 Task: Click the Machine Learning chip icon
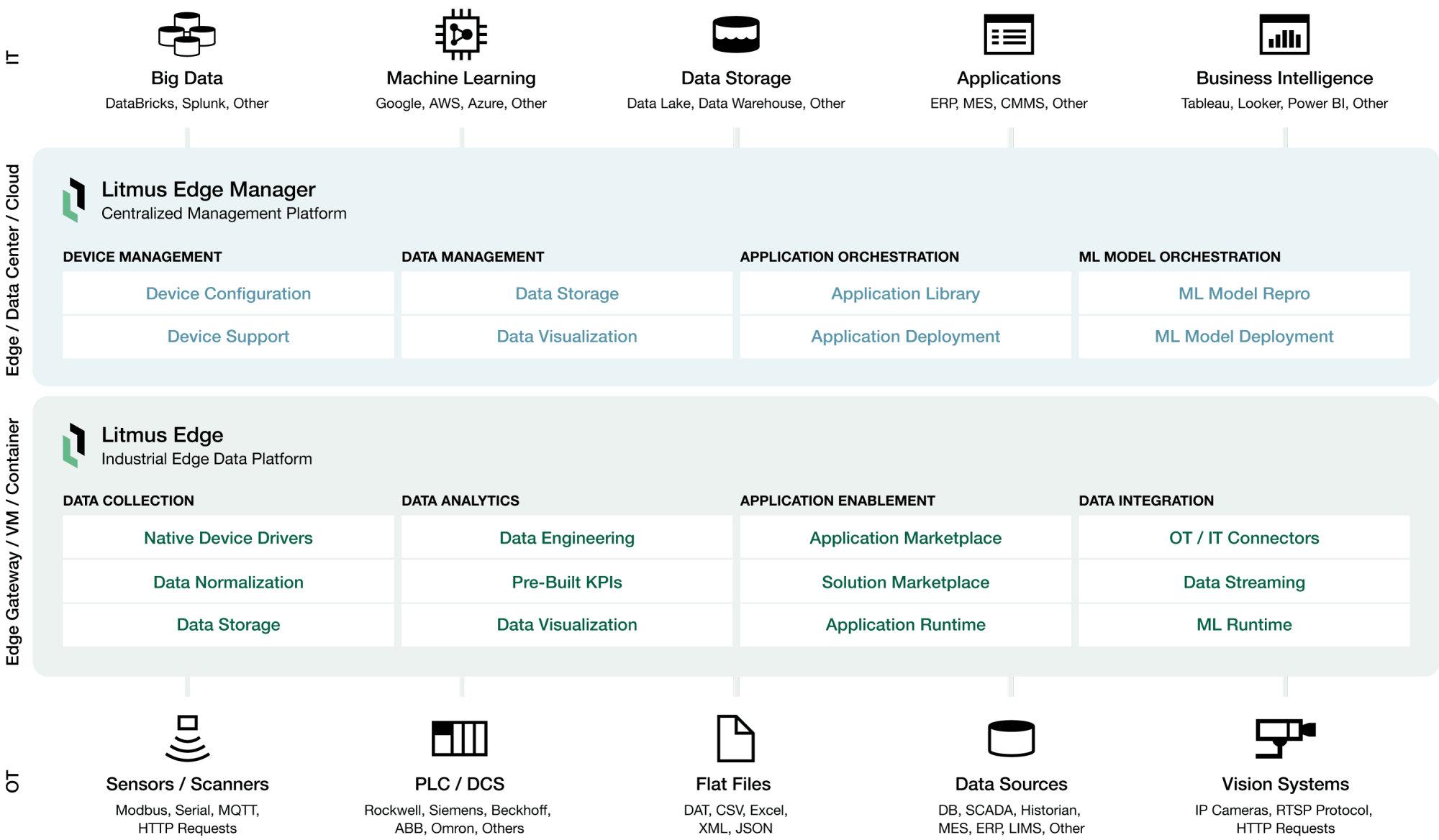[x=461, y=34]
